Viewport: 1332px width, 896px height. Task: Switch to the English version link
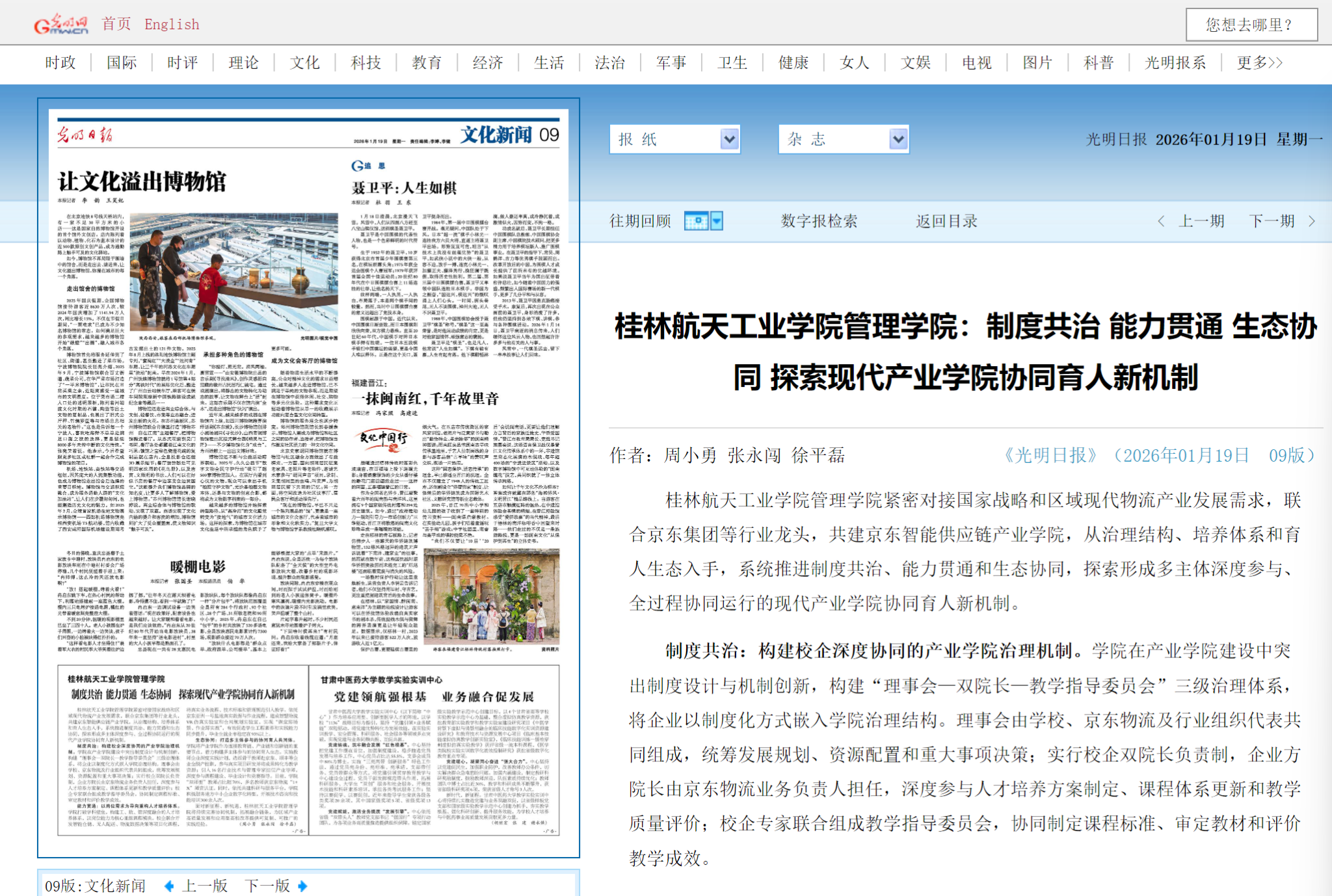pos(172,25)
